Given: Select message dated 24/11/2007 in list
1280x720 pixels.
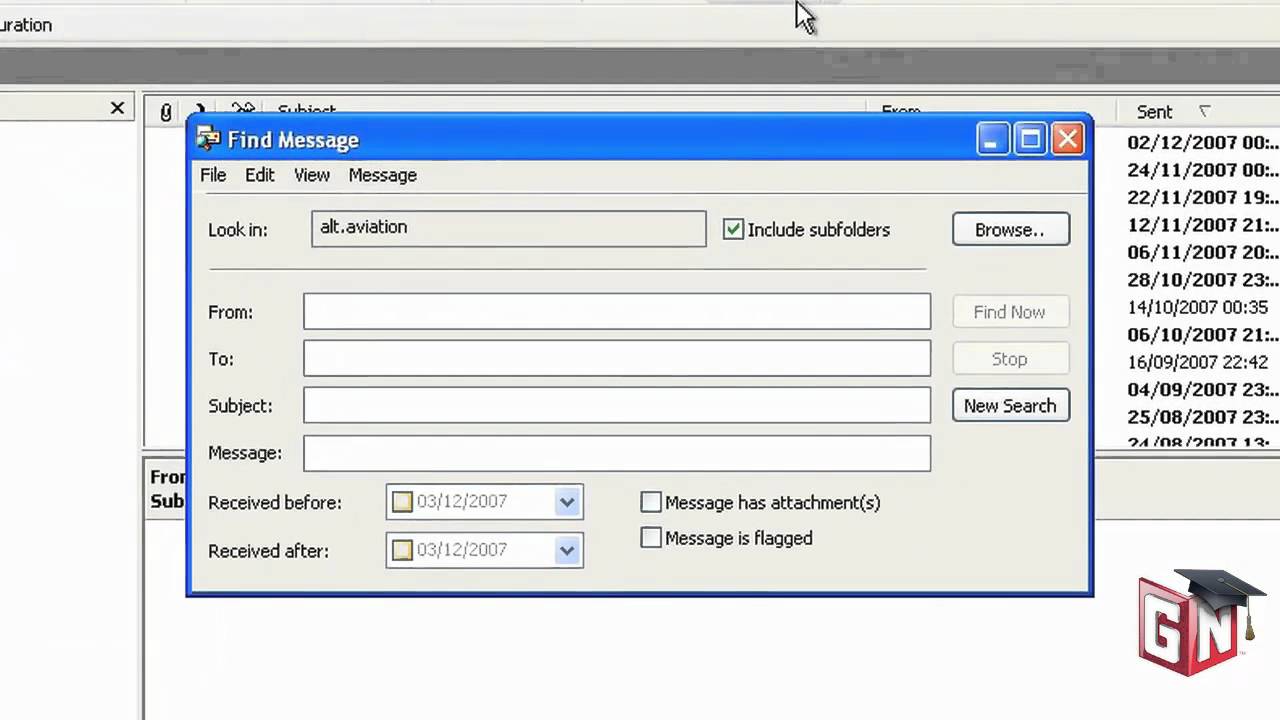Looking at the screenshot, I should pyautogui.click(x=1203, y=170).
